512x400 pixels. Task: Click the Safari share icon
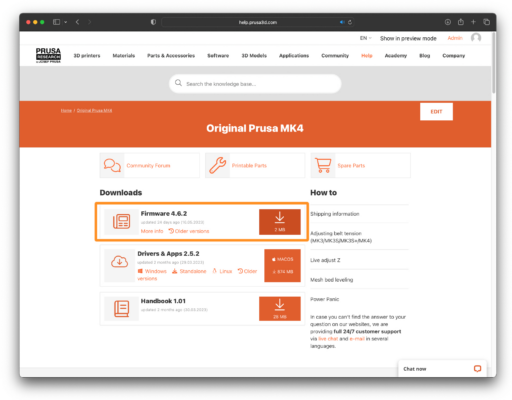[461, 22]
